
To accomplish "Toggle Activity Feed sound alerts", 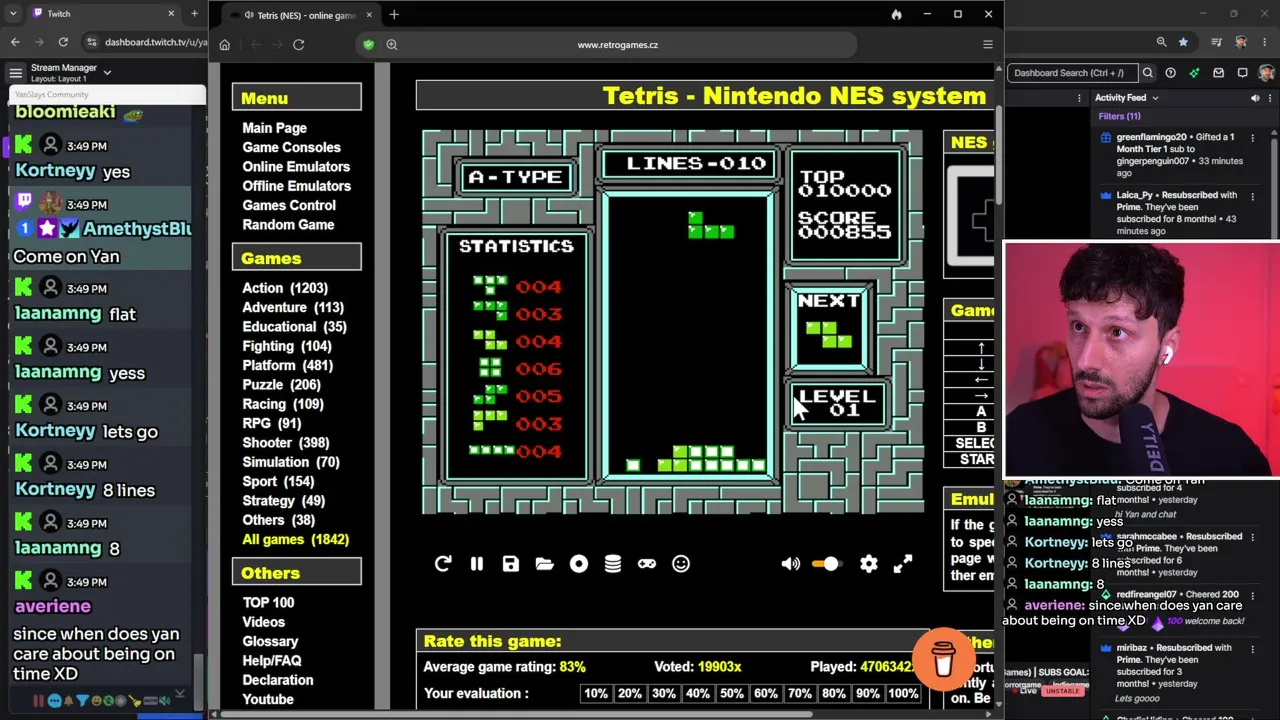I will coord(1255,98).
